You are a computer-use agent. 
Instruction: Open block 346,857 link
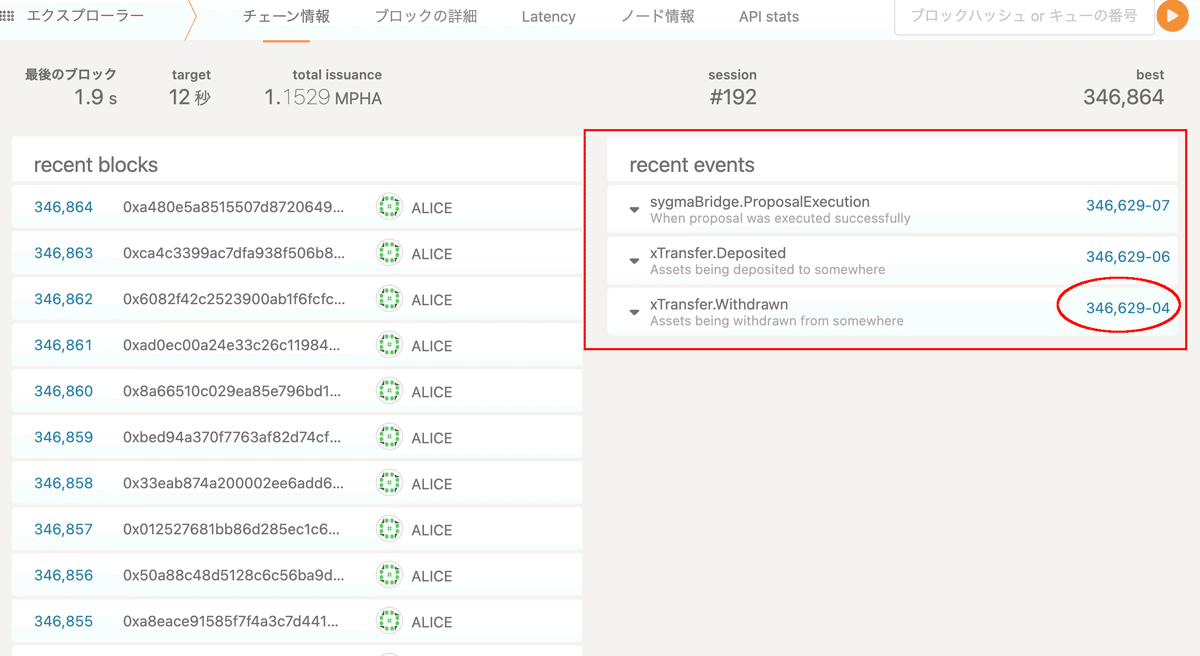[63, 529]
